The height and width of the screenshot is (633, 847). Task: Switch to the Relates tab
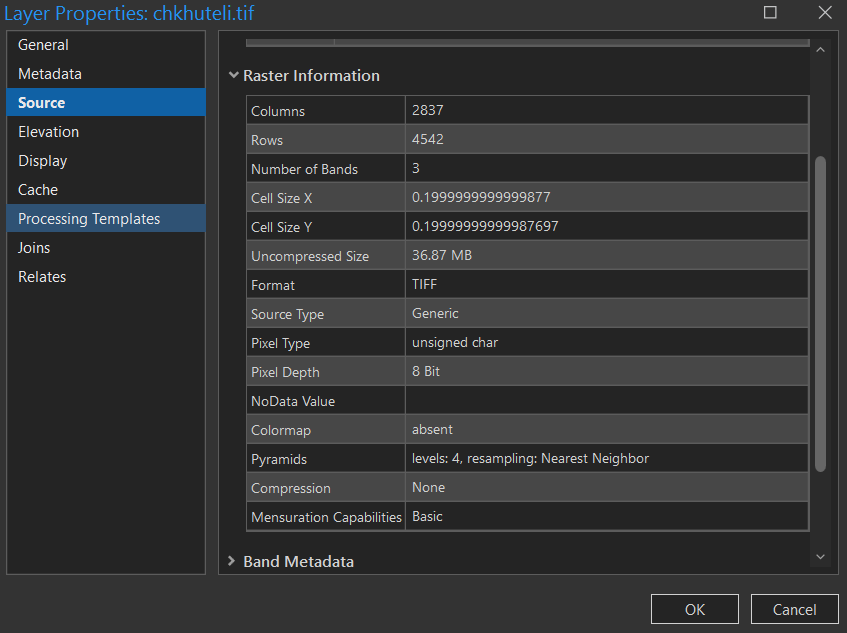[x=42, y=277]
